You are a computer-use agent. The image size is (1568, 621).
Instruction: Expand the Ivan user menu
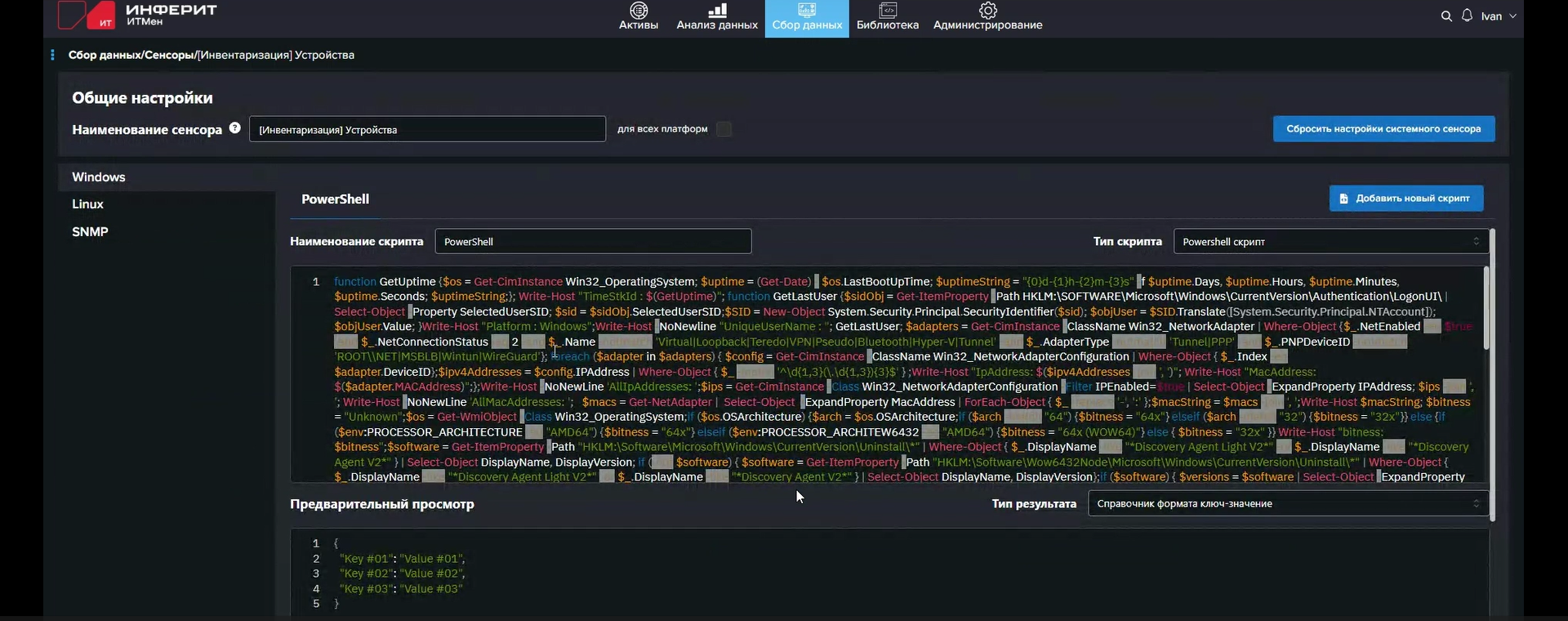[x=1499, y=16]
